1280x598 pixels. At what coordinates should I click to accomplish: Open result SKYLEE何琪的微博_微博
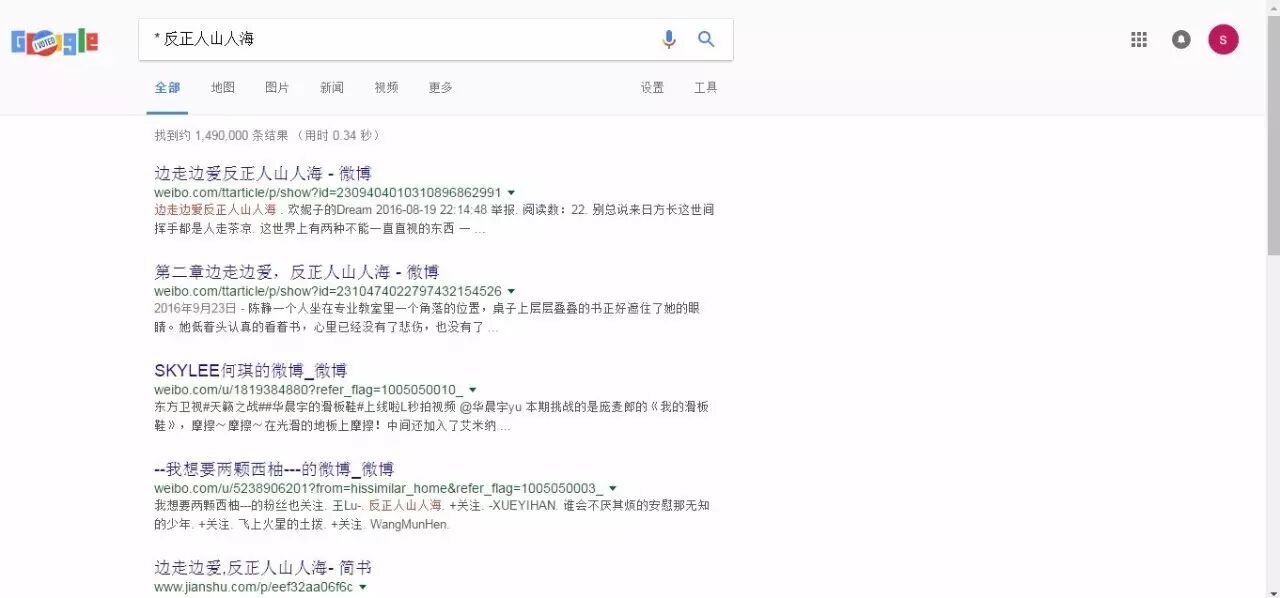click(250, 370)
